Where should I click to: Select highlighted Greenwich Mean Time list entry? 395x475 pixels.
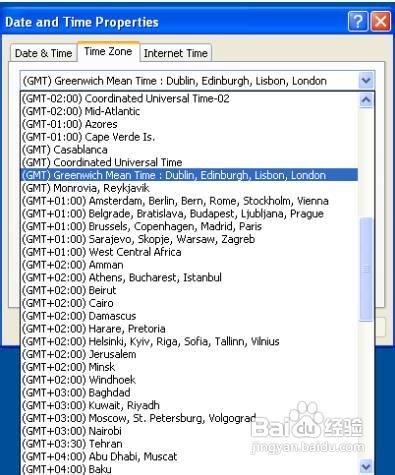[x=189, y=175]
